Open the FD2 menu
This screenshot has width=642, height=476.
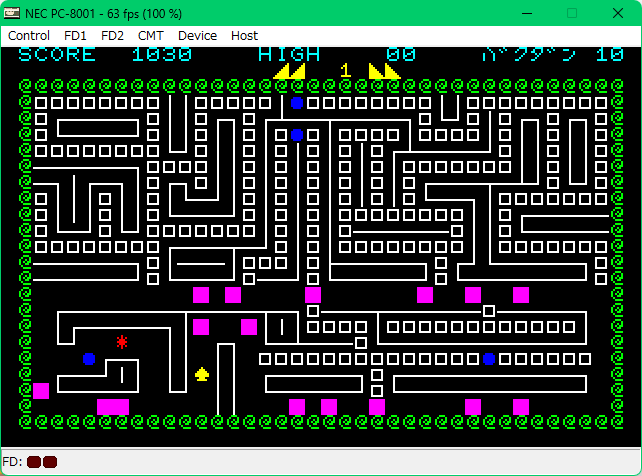(112, 36)
